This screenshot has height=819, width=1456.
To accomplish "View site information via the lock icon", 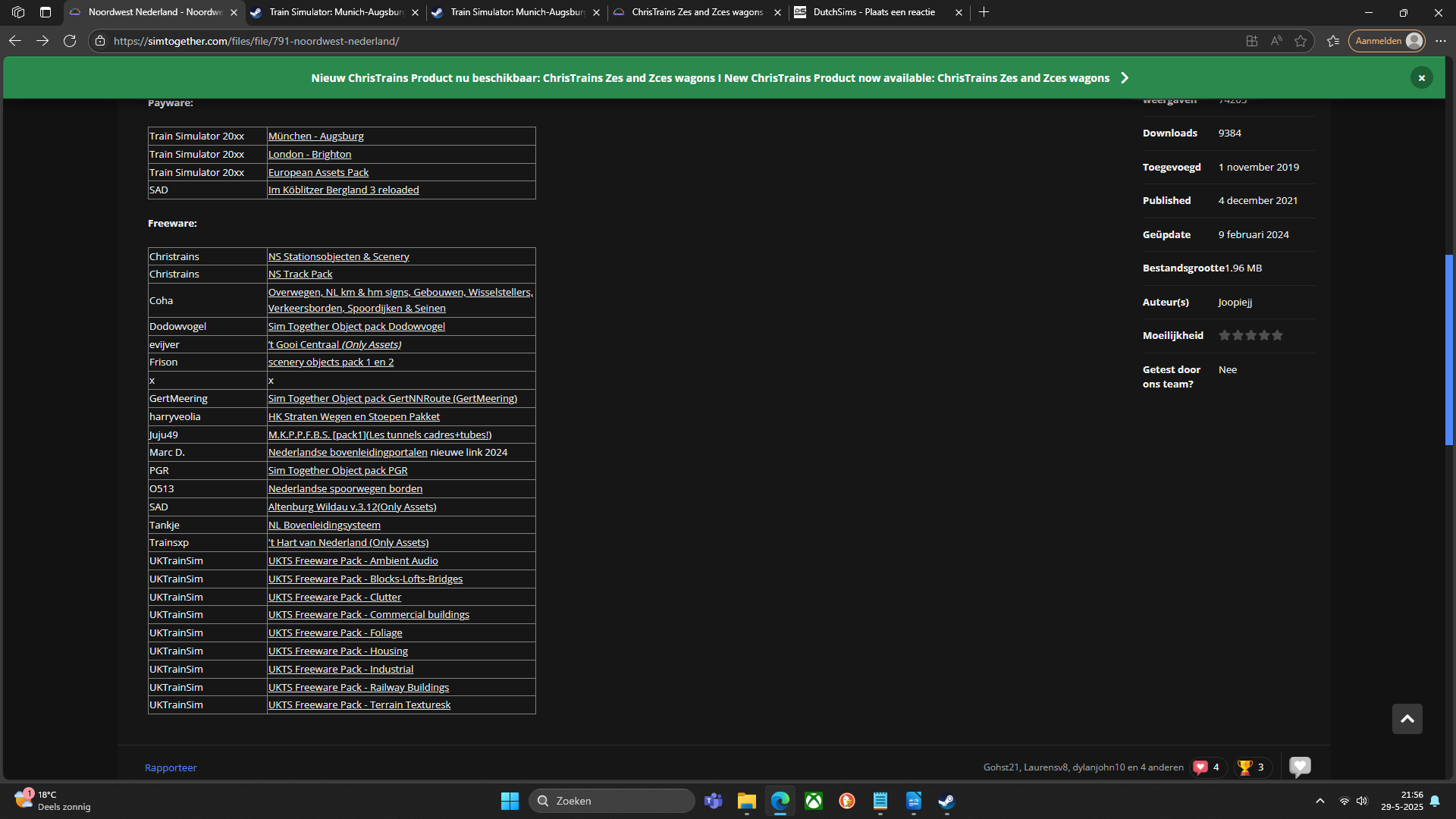I will [100, 41].
